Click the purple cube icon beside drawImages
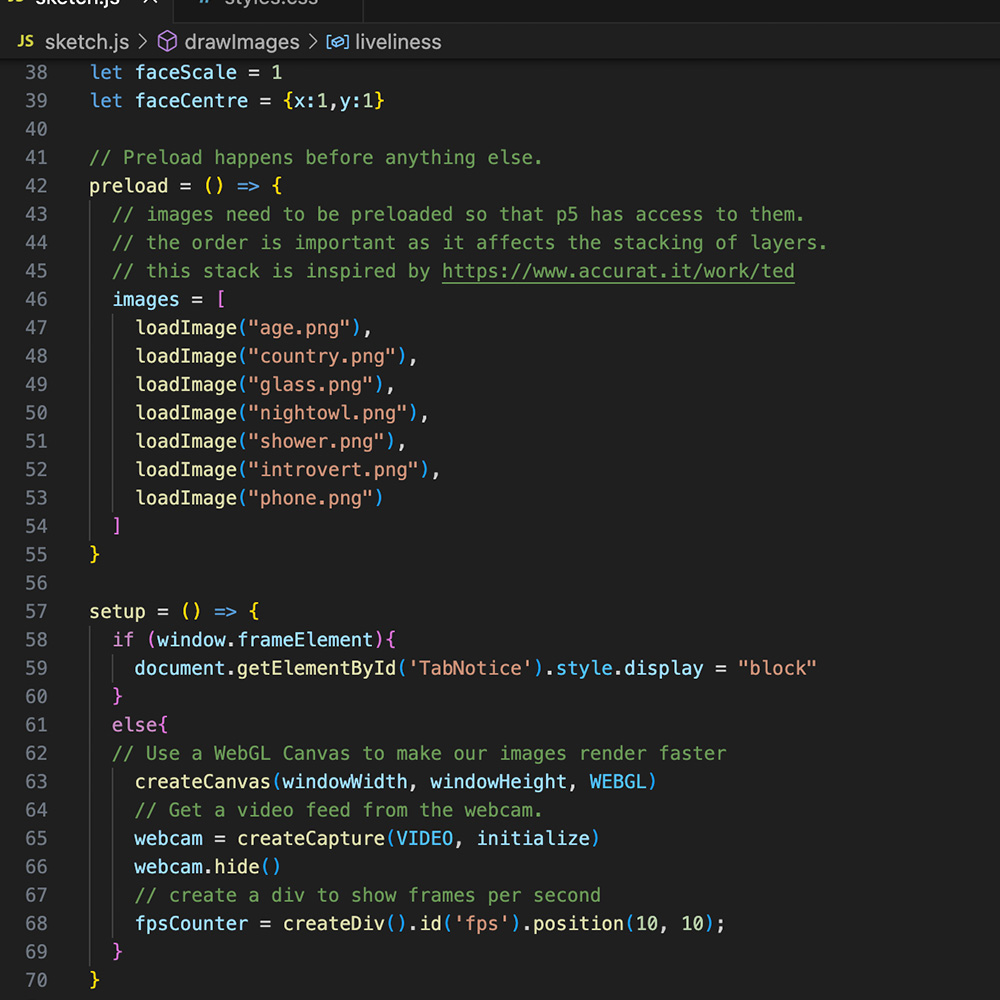The width and height of the screenshot is (1000, 1000). point(166,42)
